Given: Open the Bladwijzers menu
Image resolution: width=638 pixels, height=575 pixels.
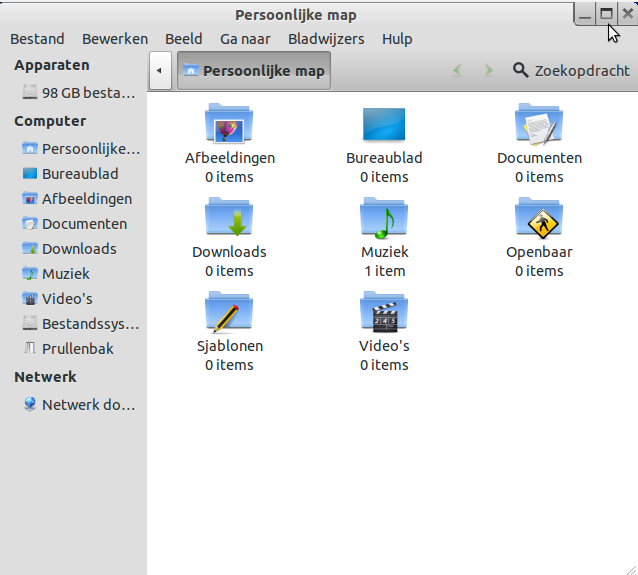Looking at the screenshot, I should pos(326,39).
